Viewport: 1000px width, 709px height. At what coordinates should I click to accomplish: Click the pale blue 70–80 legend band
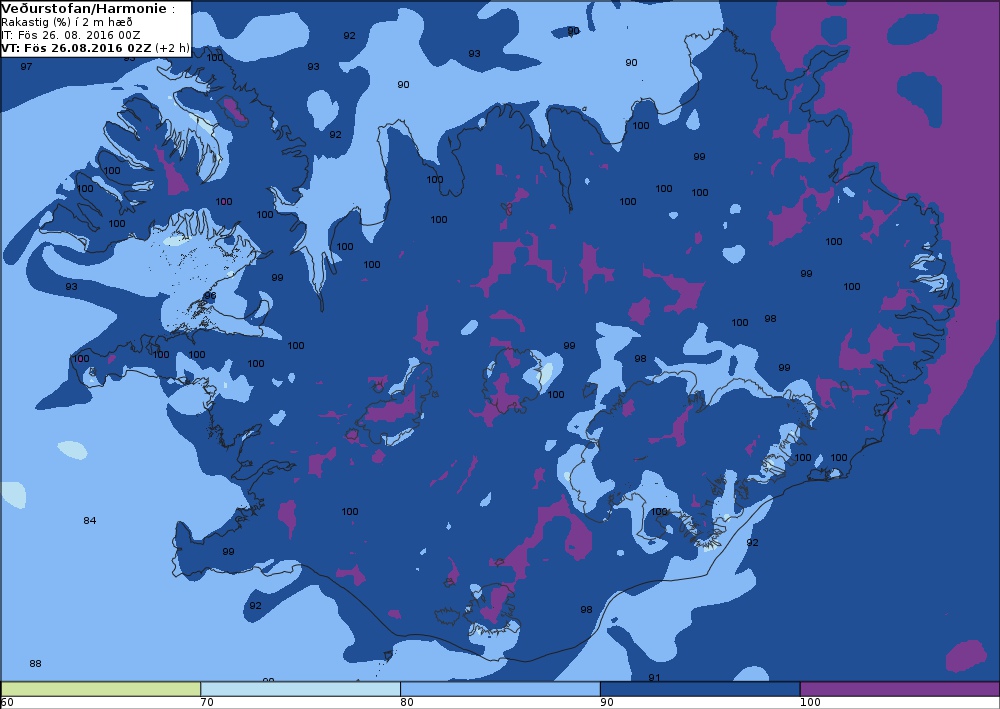pyautogui.click(x=300, y=689)
